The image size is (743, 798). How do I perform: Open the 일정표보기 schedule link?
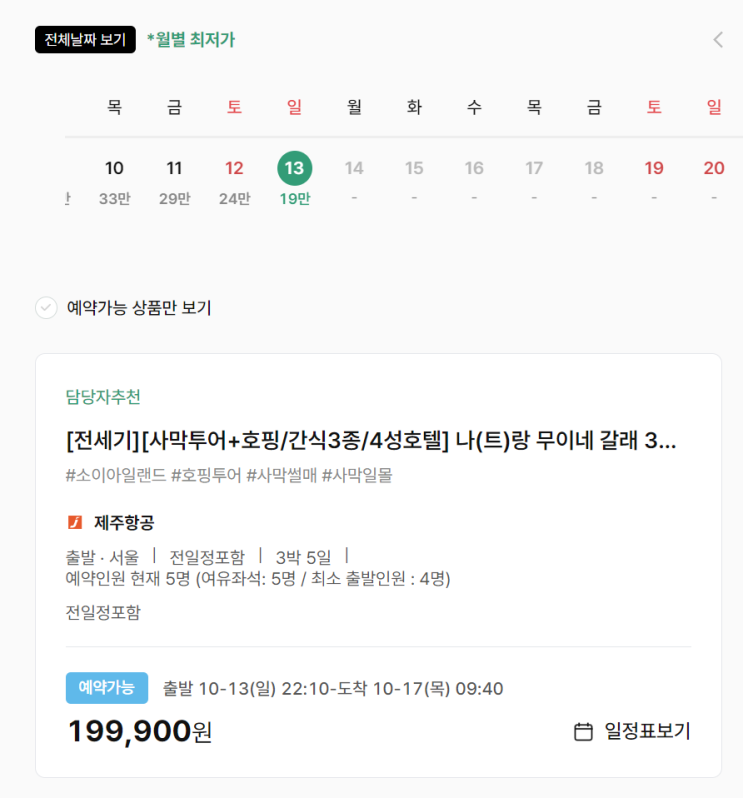pos(646,732)
